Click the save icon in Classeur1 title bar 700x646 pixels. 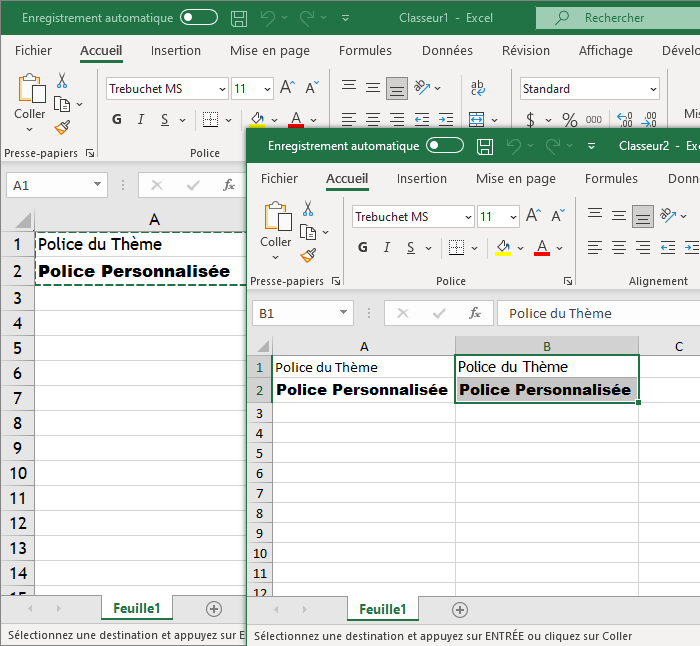click(x=239, y=18)
